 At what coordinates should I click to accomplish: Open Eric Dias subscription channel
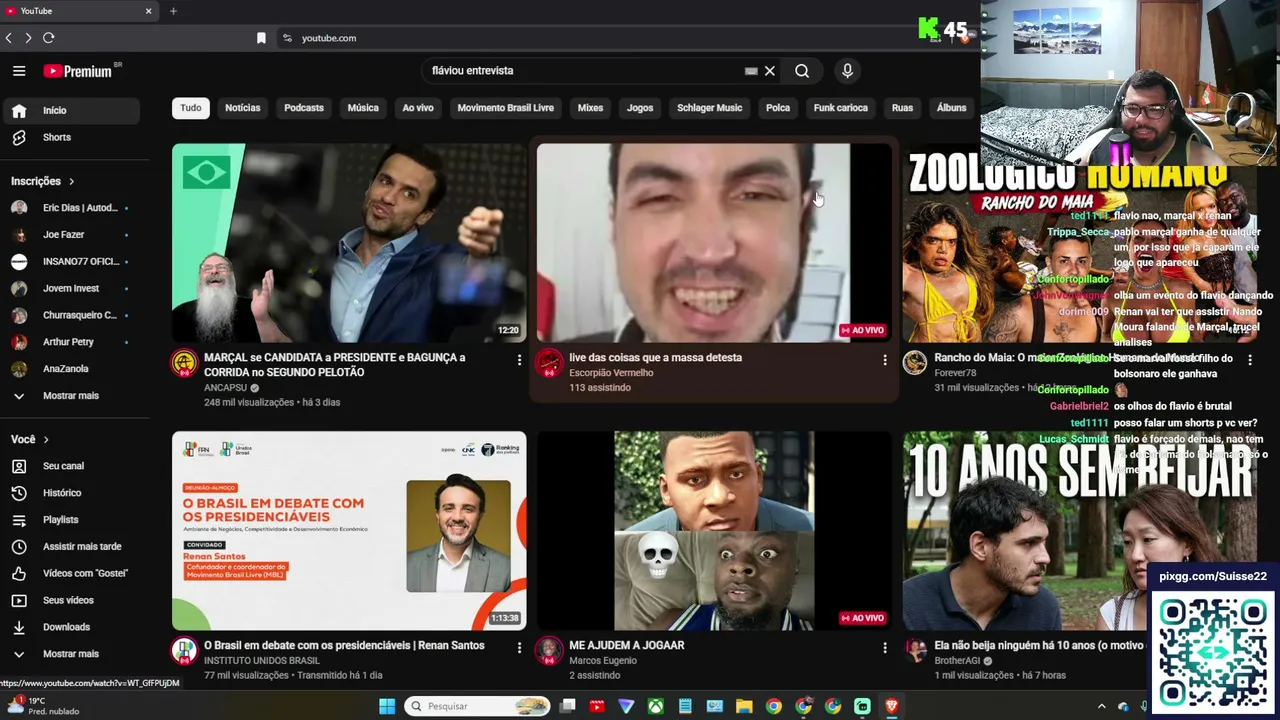pyautogui.click(x=70, y=208)
